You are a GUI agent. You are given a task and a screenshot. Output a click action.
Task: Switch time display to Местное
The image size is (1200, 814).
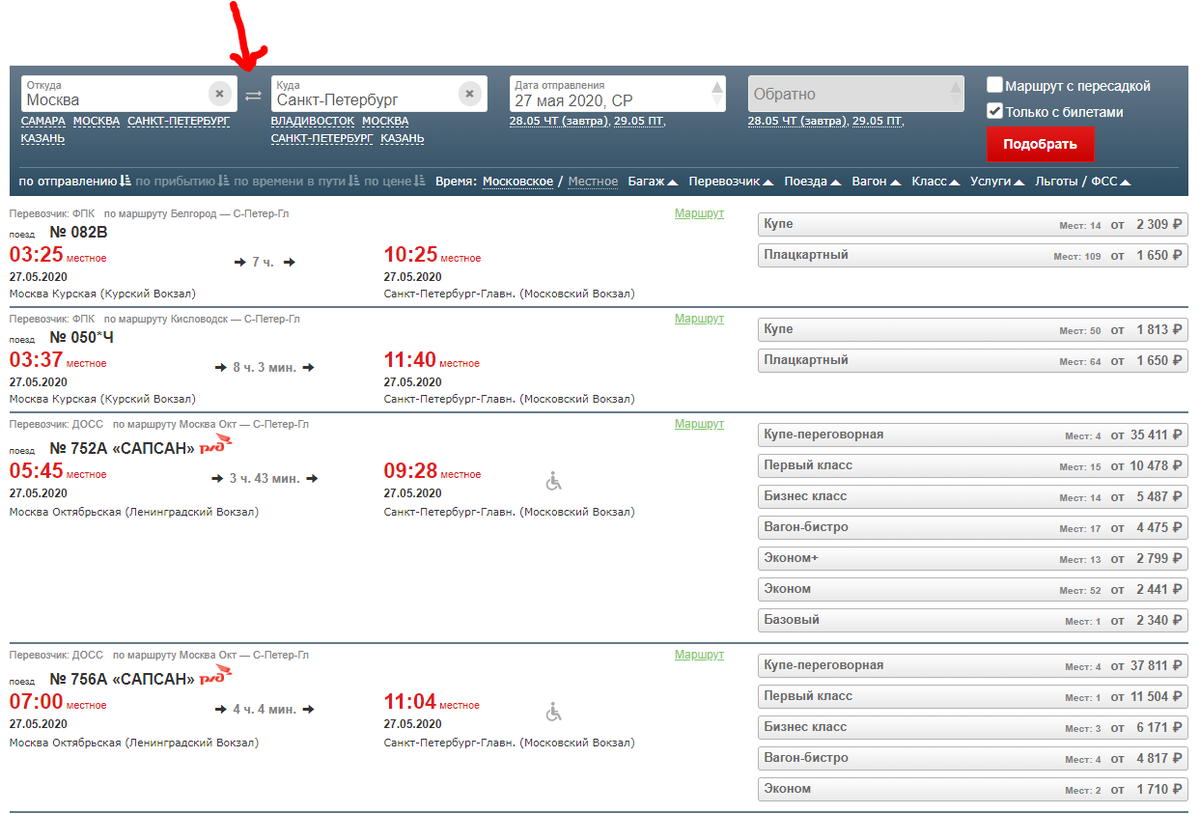click(593, 182)
